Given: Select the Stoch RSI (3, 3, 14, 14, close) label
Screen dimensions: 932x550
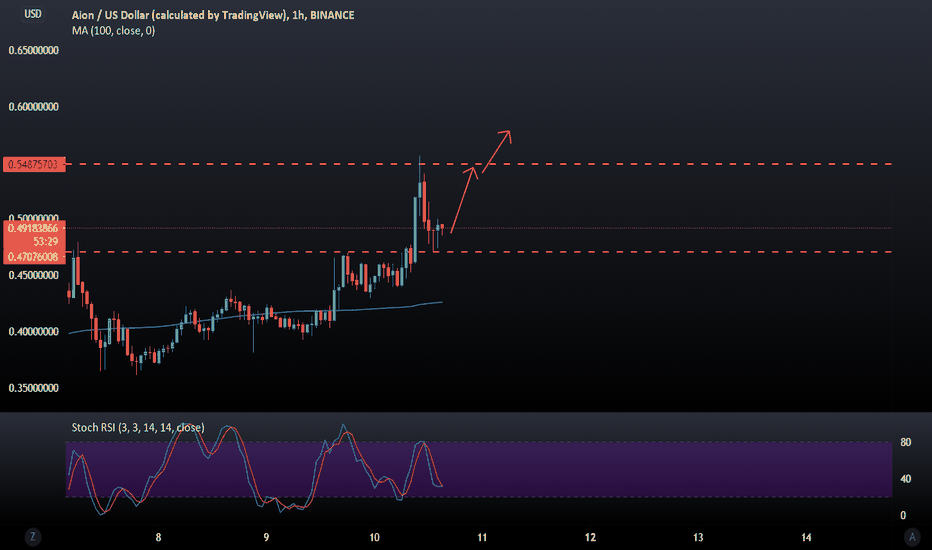Looking at the screenshot, I should (138, 428).
